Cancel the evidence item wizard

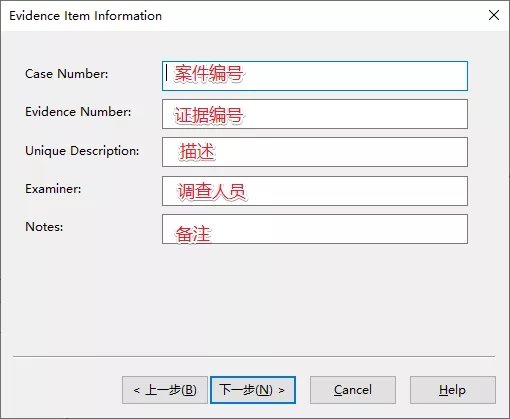(353, 390)
